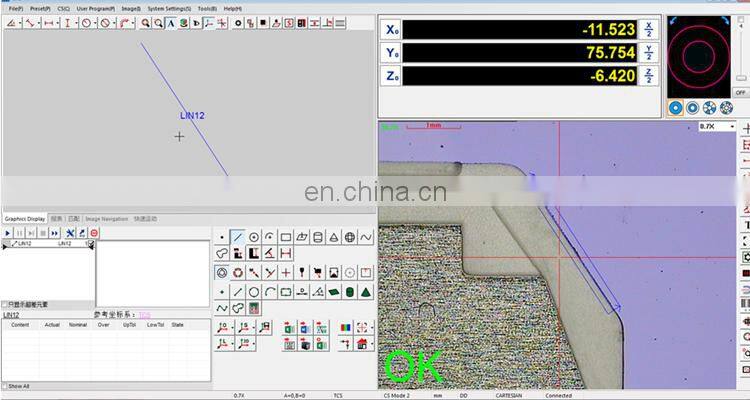Viewport: 750px width, 400px height.
Task: Click the Nominal column header
Action: pos(78,325)
